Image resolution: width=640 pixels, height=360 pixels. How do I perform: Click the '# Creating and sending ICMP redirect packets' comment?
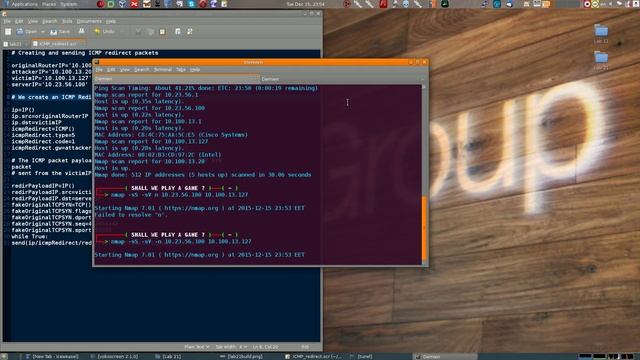tap(85, 53)
